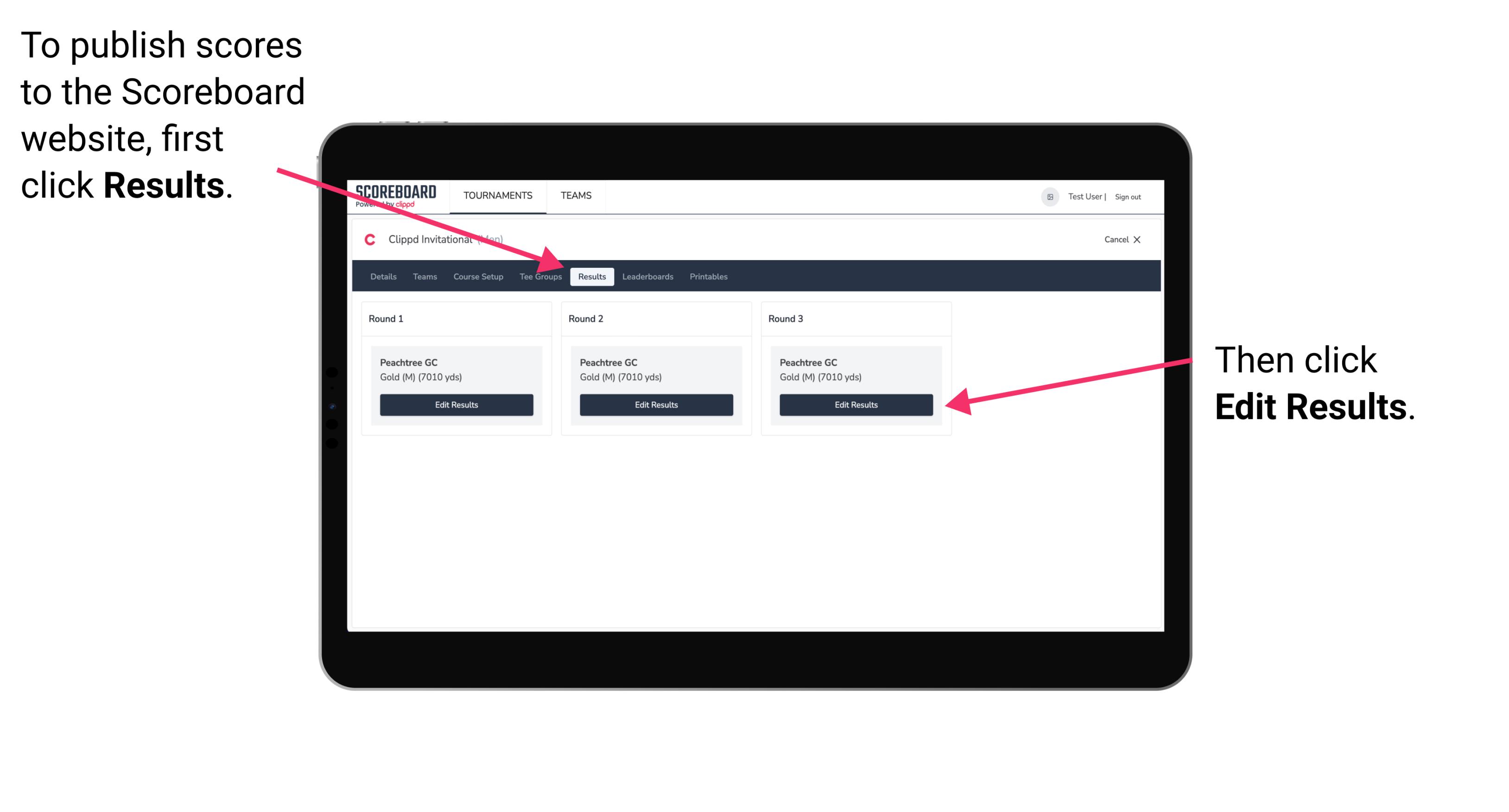Viewport: 1509px width, 812px height.
Task: Open the Printables tab
Action: (708, 276)
